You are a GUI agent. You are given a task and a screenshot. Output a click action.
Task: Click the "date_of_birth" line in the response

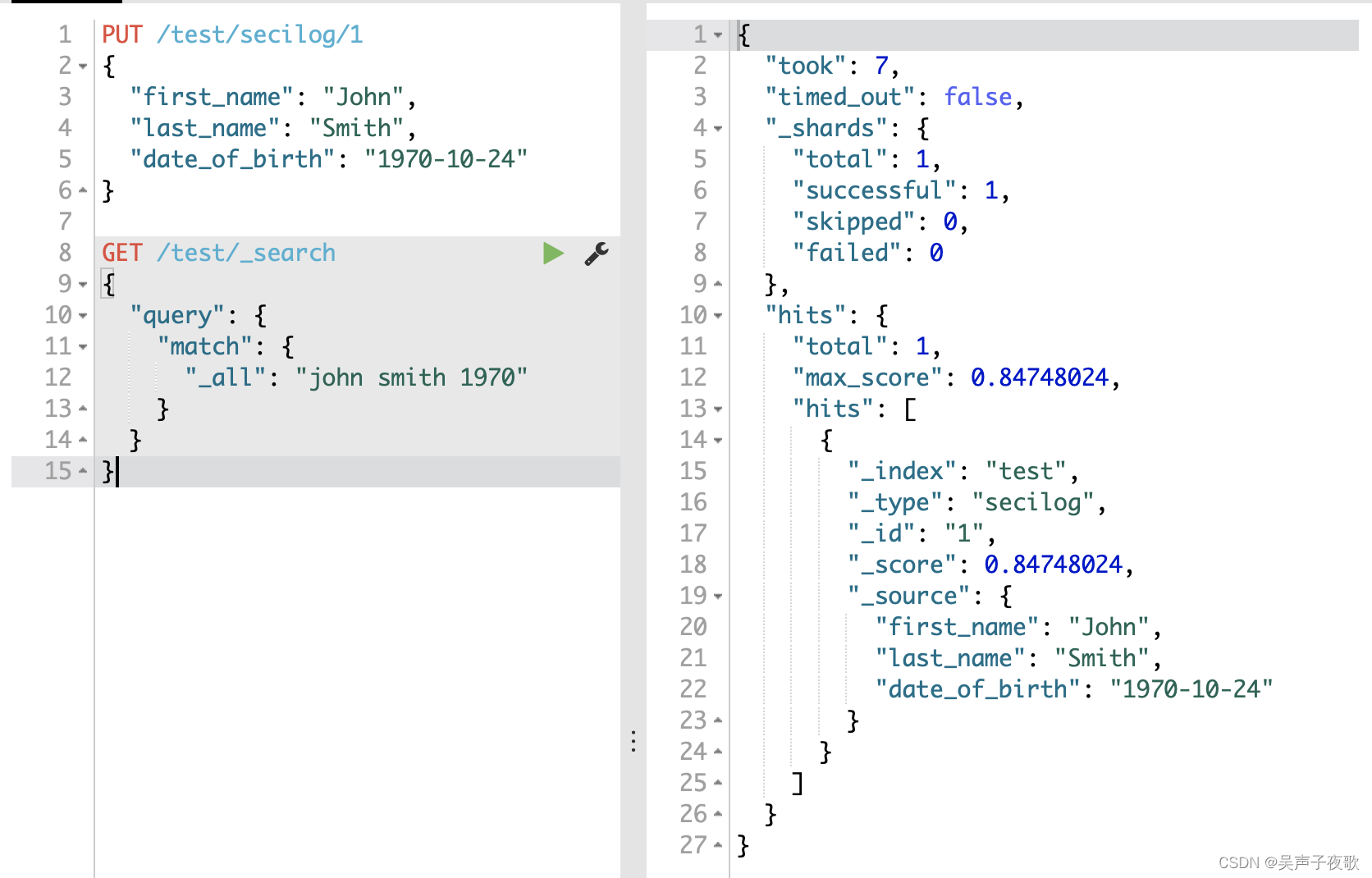(x=1074, y=689)
